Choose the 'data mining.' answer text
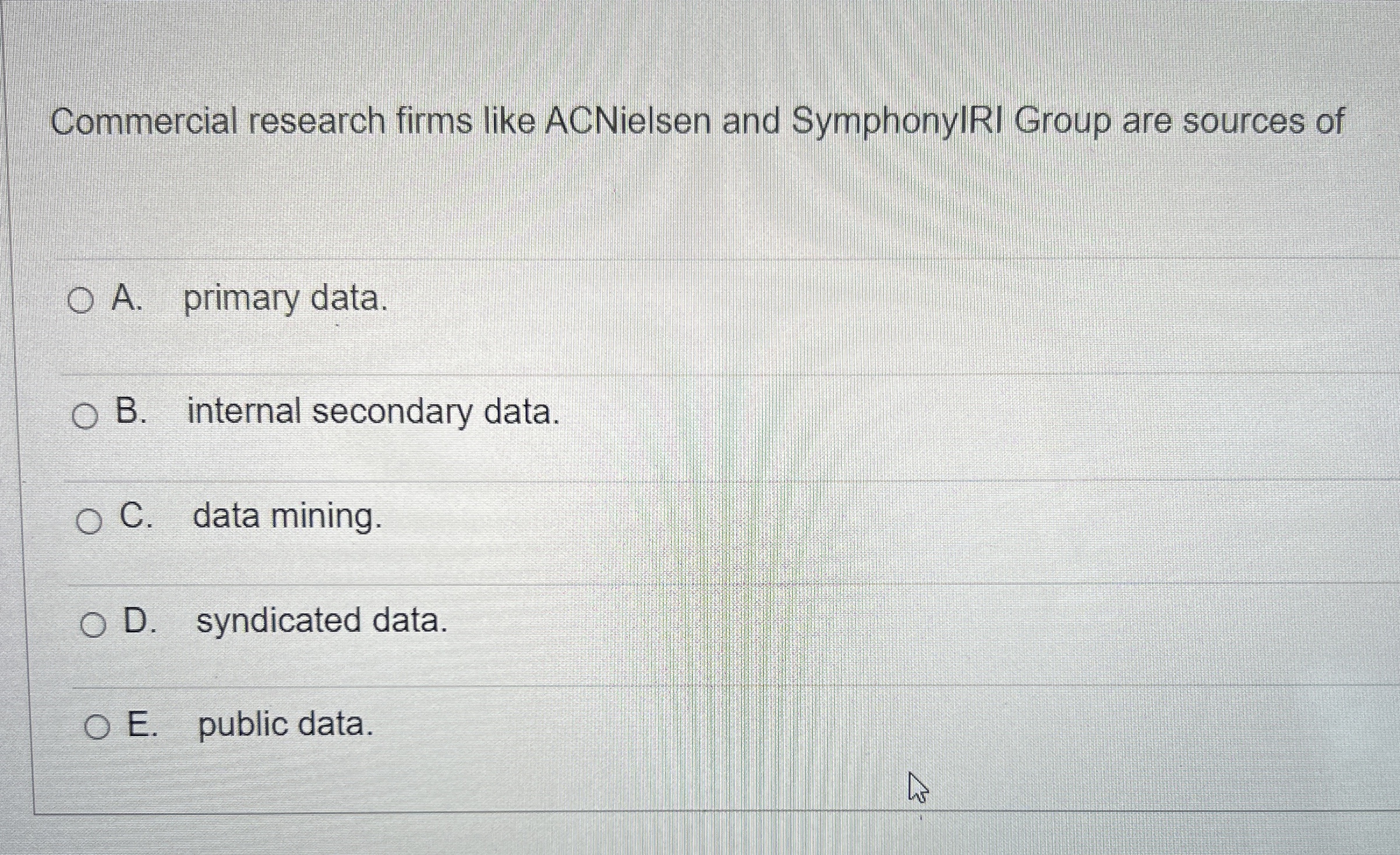 point(288,517)
